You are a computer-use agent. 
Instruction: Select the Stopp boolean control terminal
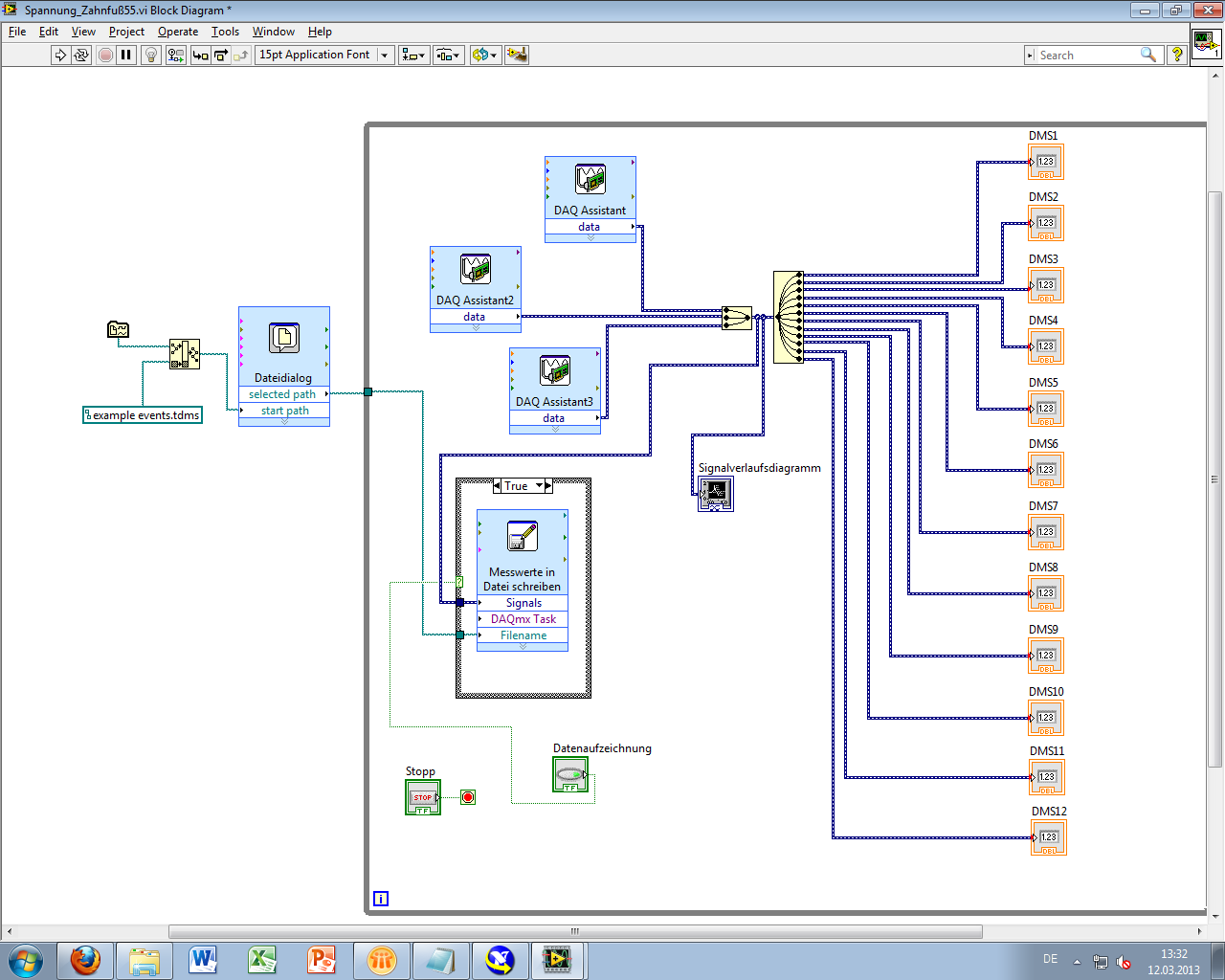tap(423, 797)
